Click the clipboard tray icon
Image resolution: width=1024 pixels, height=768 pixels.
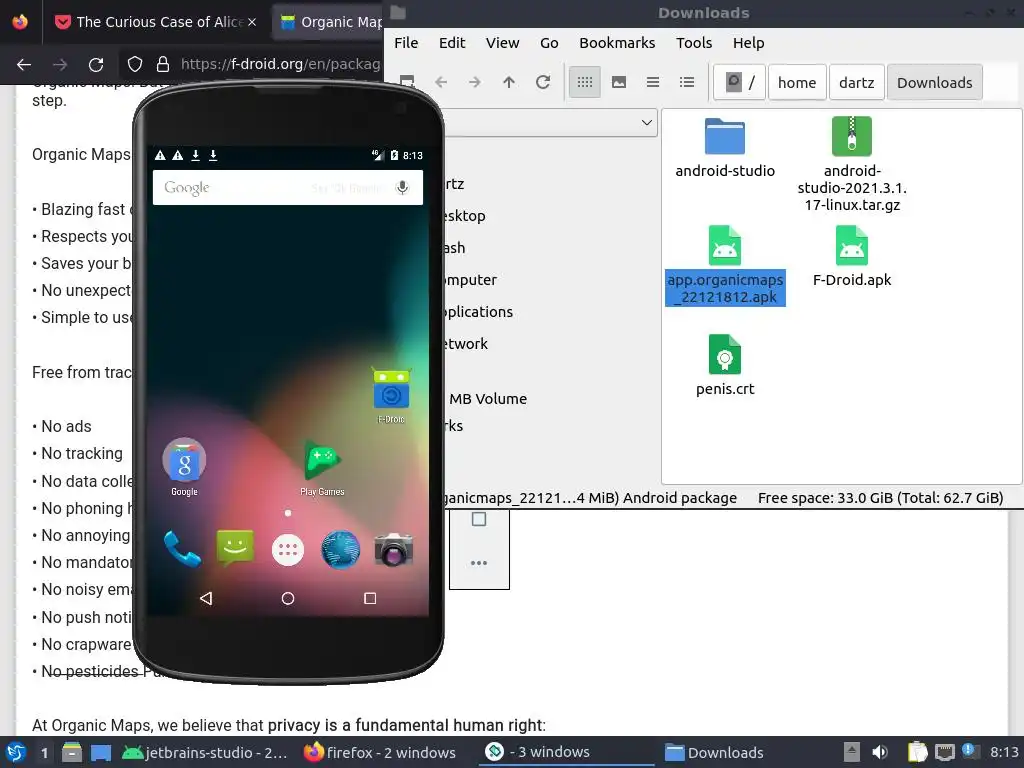(x=917, y=752)
